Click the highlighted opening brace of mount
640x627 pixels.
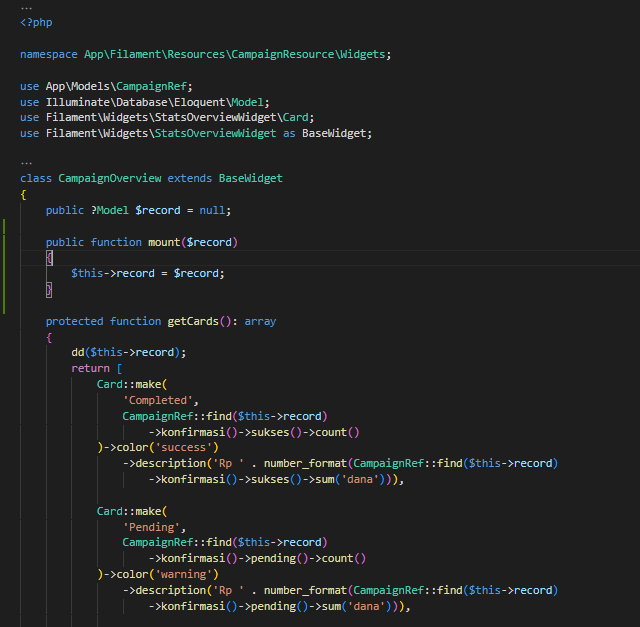tap(49, 258)
